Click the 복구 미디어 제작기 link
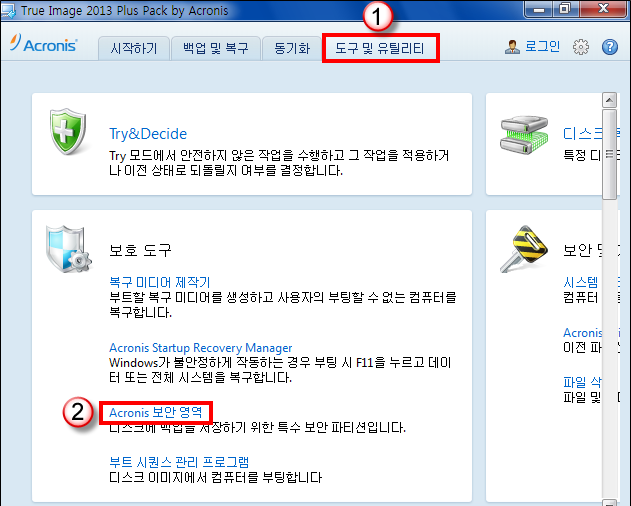 (160, 282)
